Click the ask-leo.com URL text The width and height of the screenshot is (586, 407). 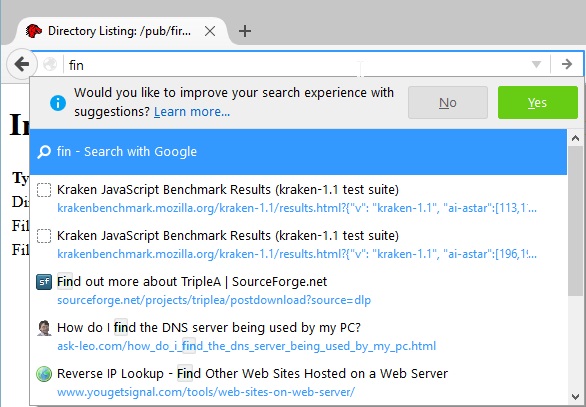246,346
